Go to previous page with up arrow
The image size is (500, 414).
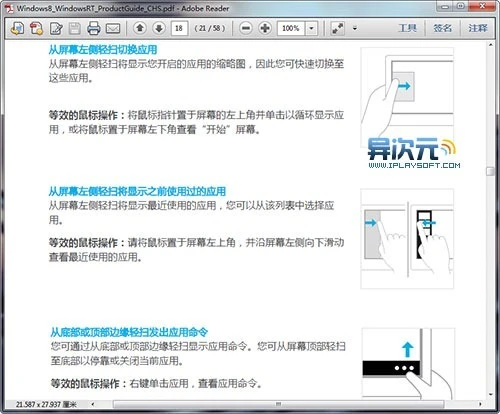pos(140,28)
